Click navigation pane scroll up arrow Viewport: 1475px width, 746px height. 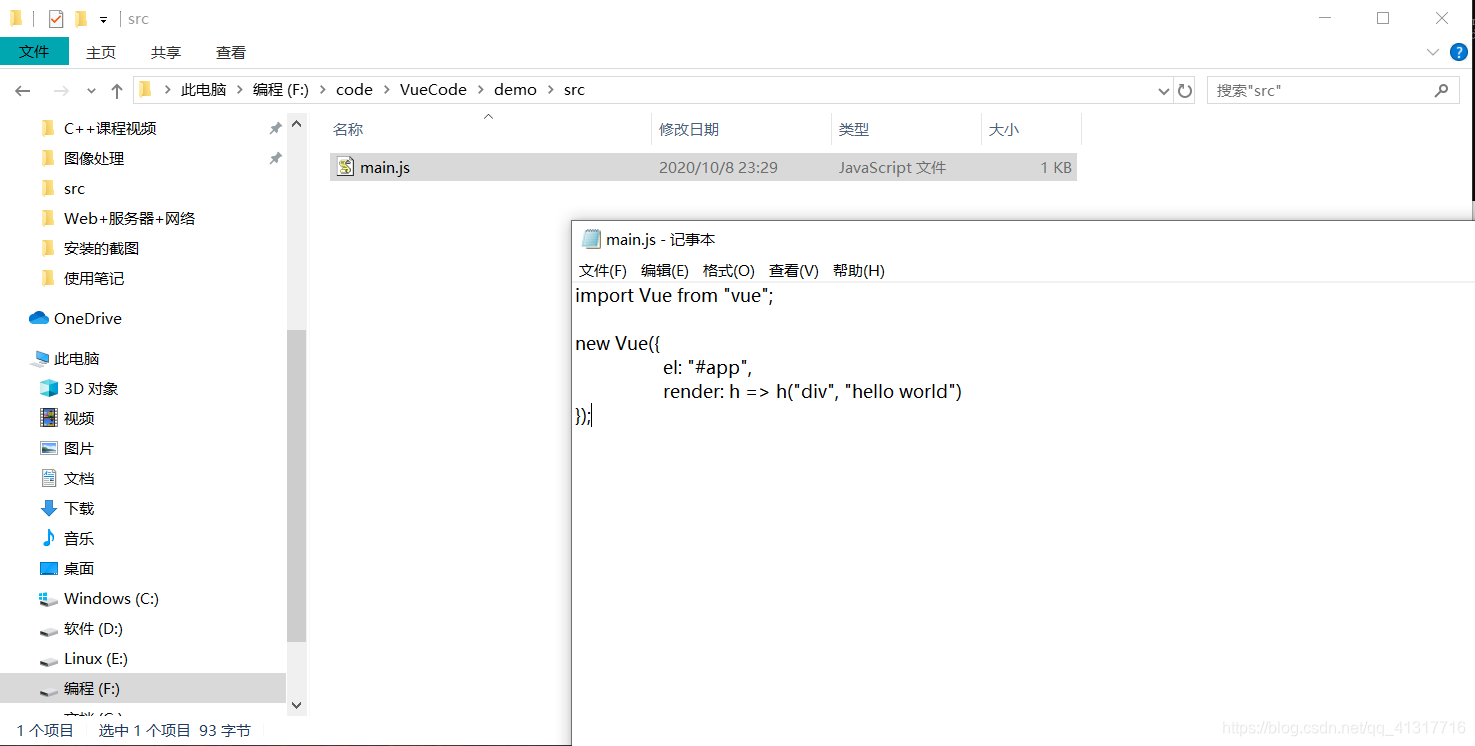tap(296, 123)
